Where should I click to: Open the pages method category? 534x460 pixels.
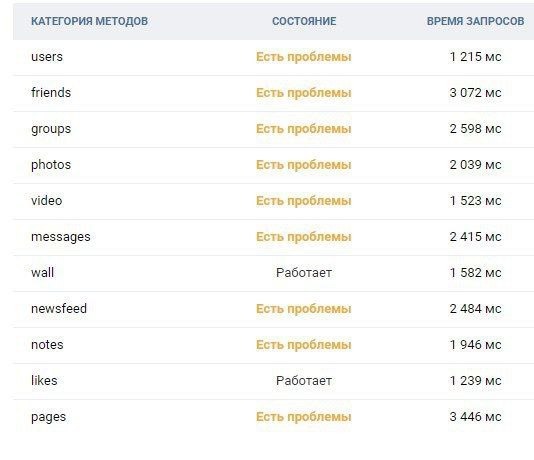48,417
